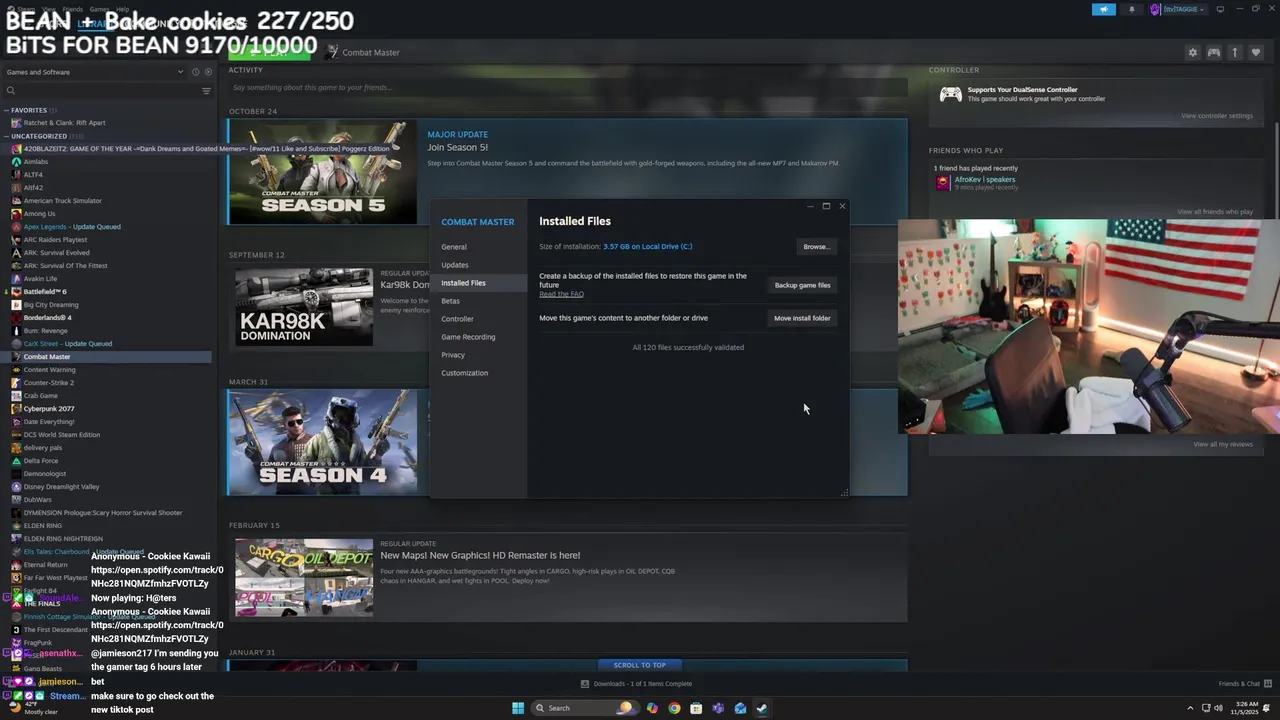This screenshot has height=720, width=1280.
Task: Open the Betas settings tab
Action: [x=451, y=301]
